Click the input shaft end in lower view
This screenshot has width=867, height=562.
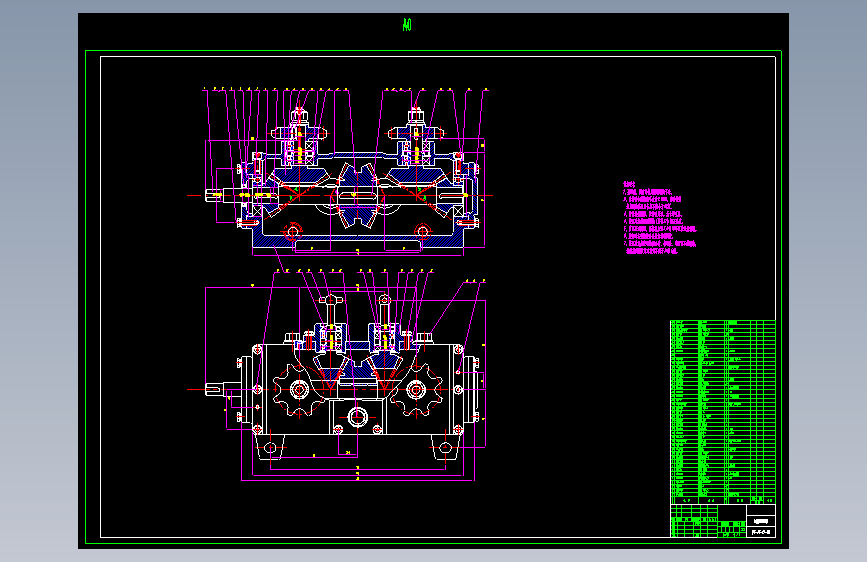coord(214,389)
